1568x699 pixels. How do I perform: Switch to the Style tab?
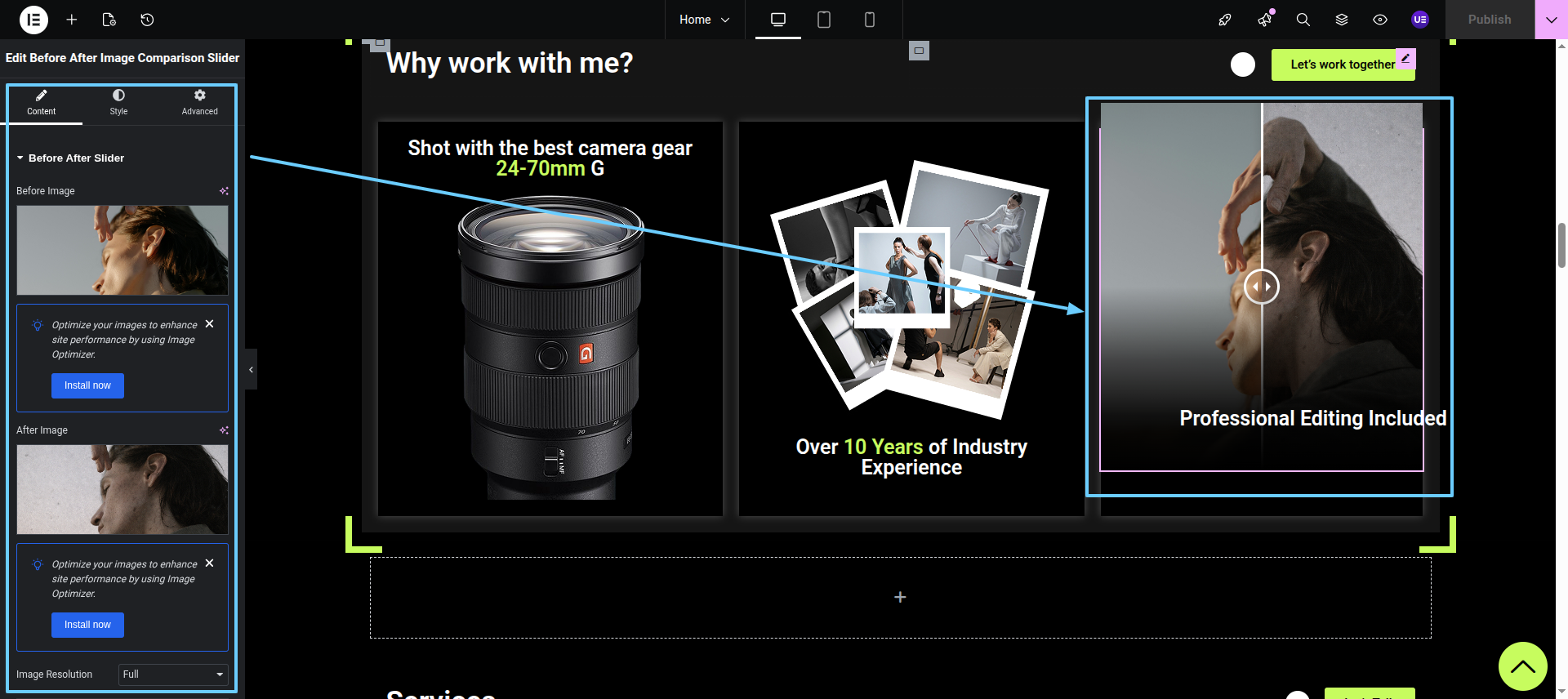[x=118, y=102]
